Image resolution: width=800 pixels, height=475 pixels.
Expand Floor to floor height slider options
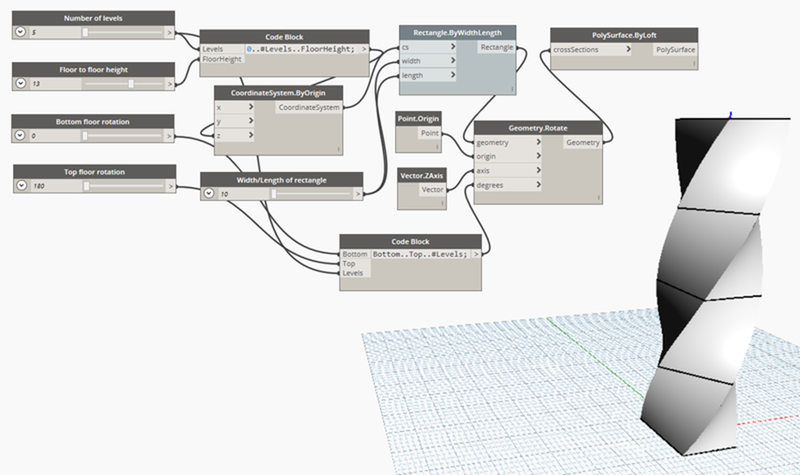20,83
